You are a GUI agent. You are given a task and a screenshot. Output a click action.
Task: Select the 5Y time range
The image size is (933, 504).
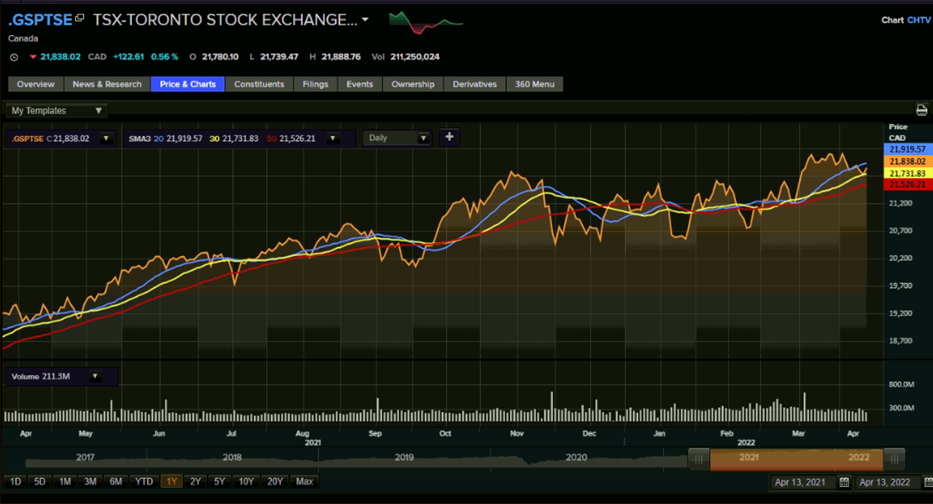click(220, 481)
